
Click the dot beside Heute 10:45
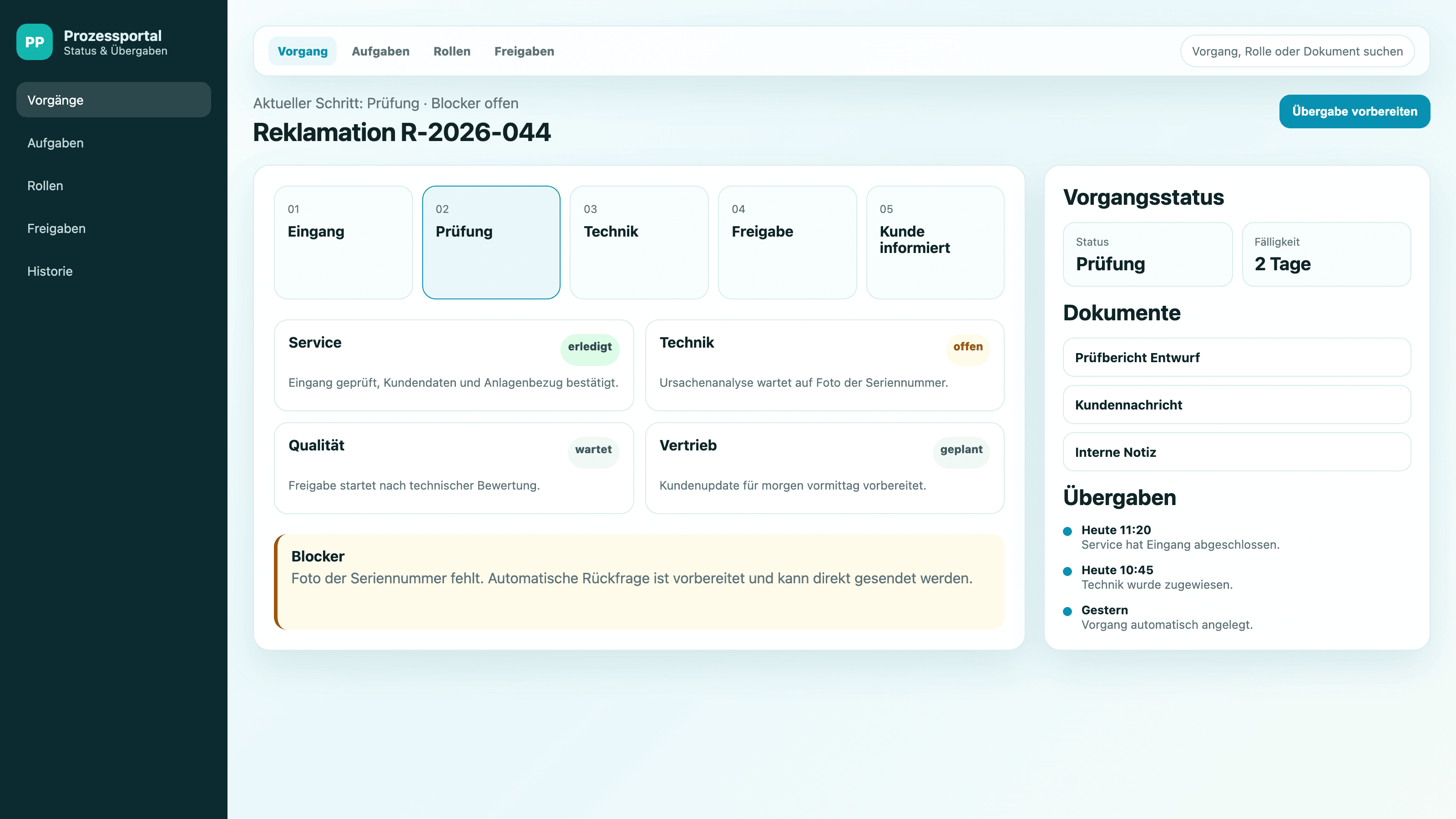[x=1067, y=571]
